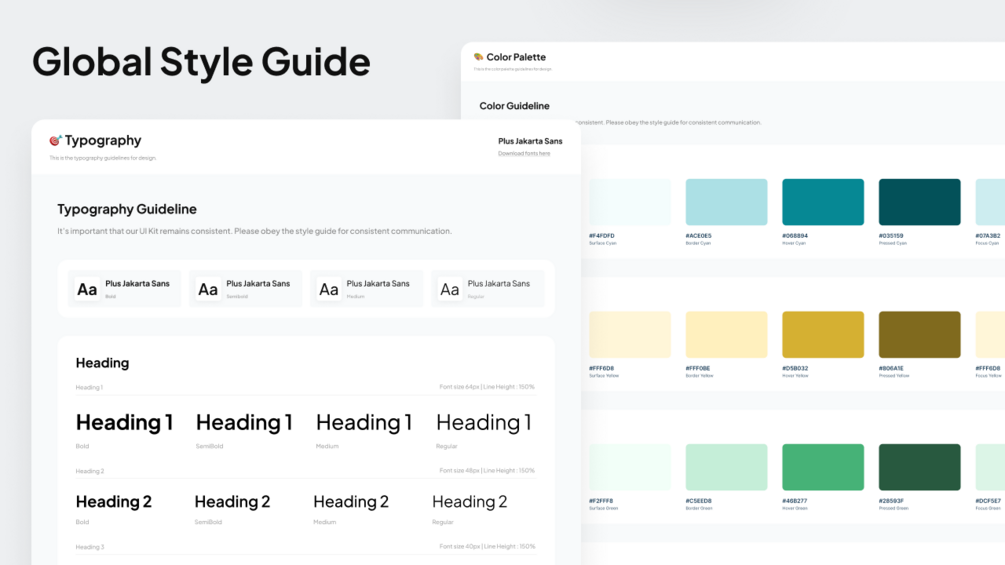
Task: Click the typography guideline description sentence
Action: (x=254, y=231)
